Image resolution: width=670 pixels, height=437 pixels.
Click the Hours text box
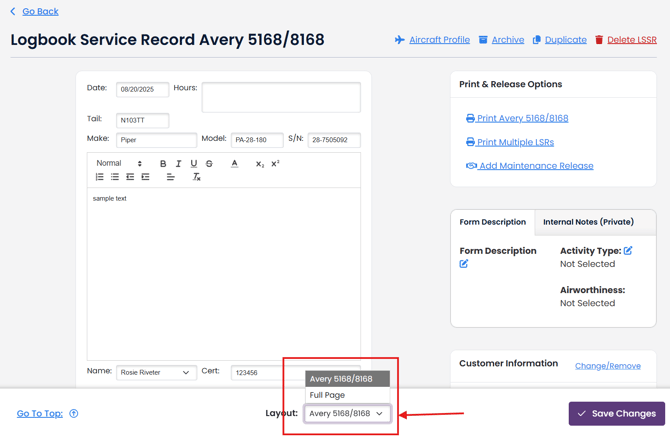tap(281, 97)
